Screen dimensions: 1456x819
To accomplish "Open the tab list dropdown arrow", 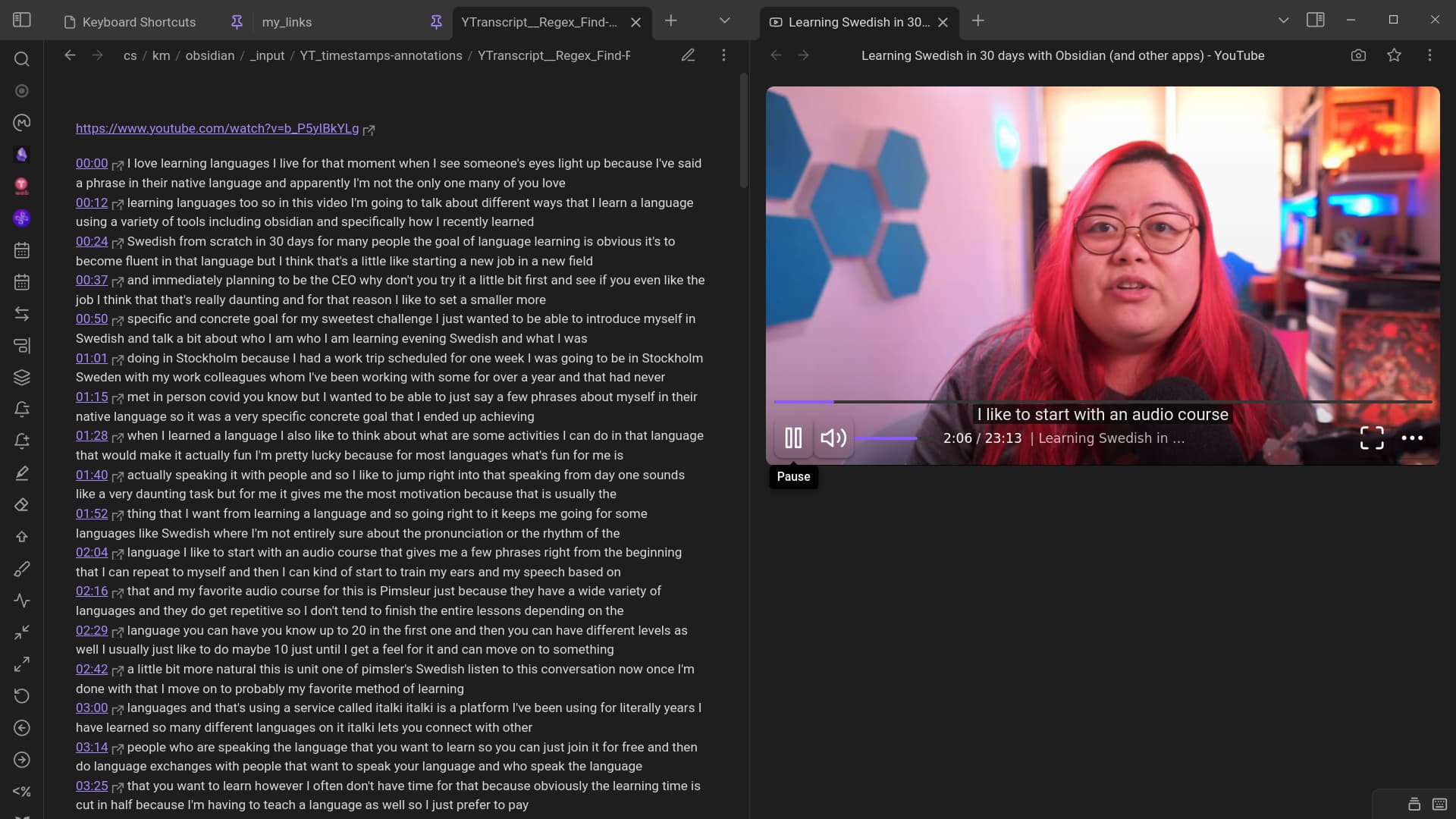I will [724, 20].
